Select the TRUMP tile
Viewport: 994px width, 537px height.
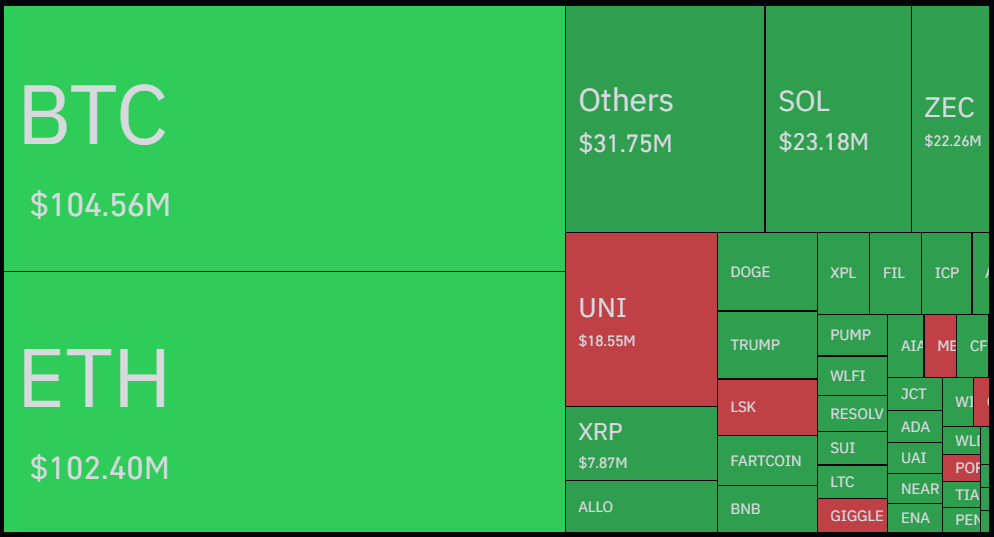pyautogui.click(x=767, y=345)
